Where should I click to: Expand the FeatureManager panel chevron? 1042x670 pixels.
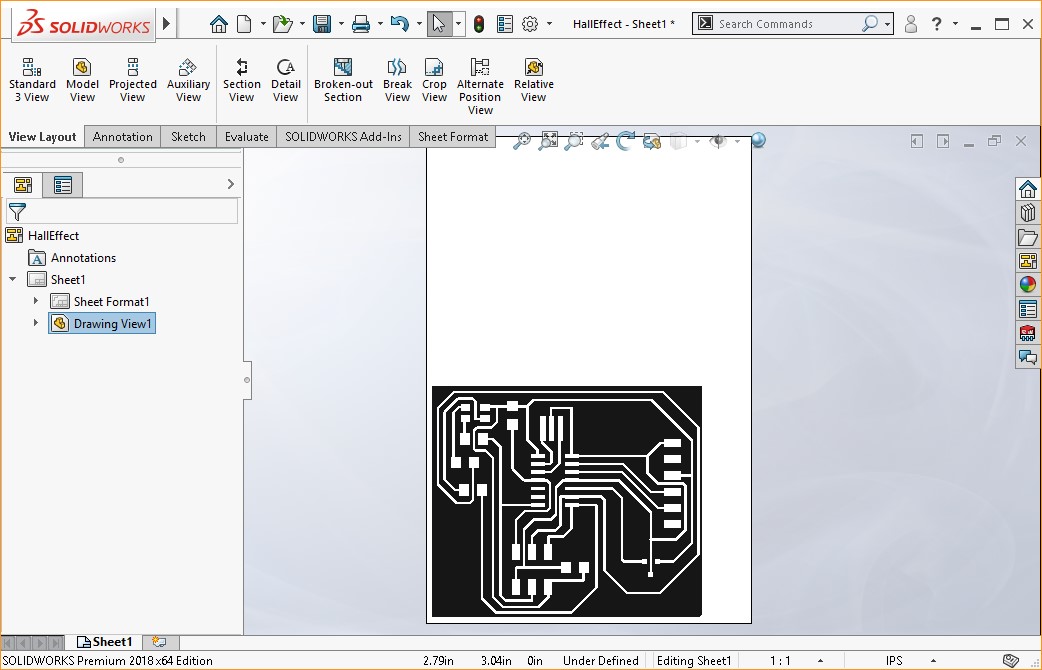tap(231, 184)
